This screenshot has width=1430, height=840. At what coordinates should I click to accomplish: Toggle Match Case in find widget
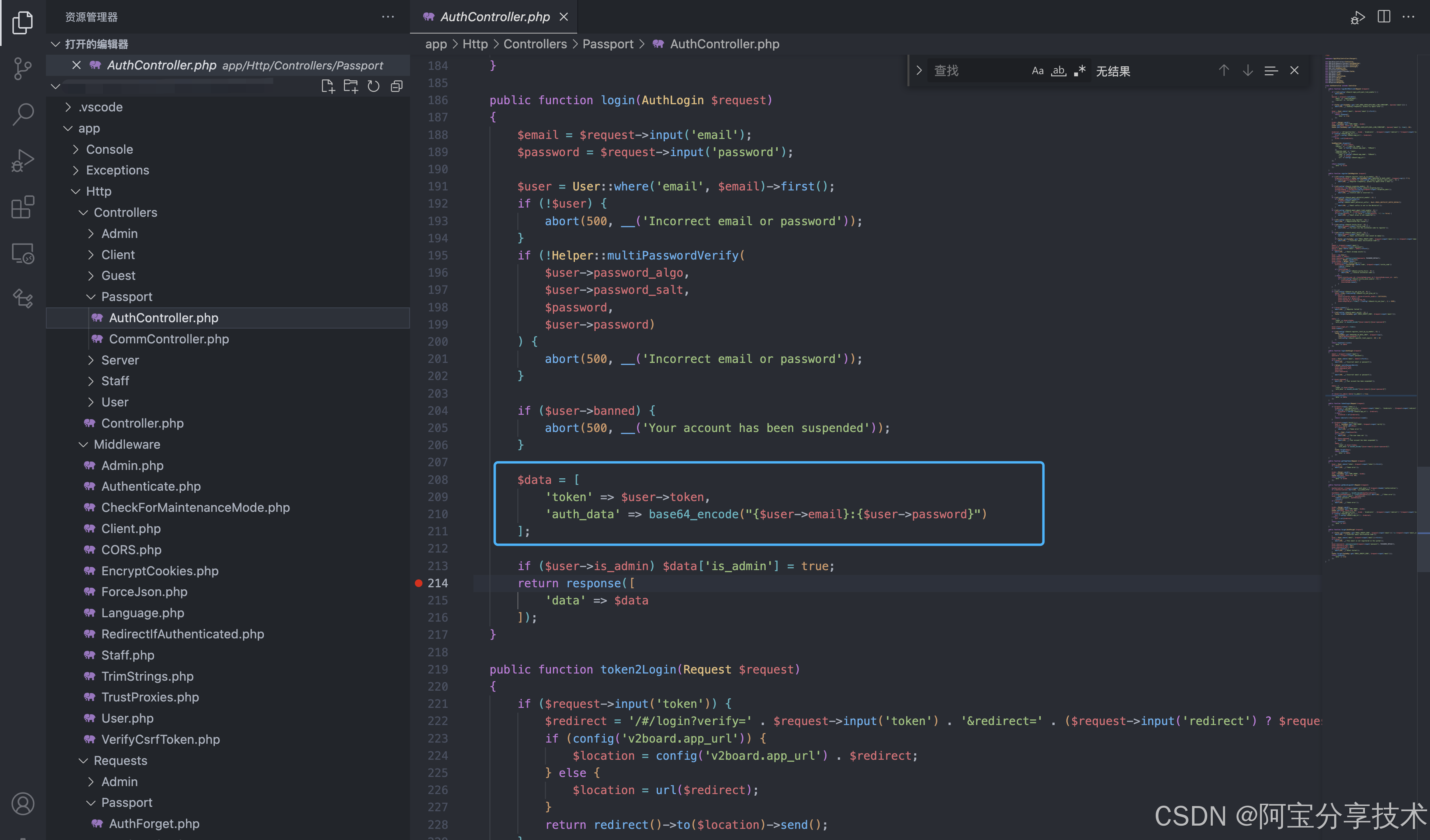(x=1037, y=71)
